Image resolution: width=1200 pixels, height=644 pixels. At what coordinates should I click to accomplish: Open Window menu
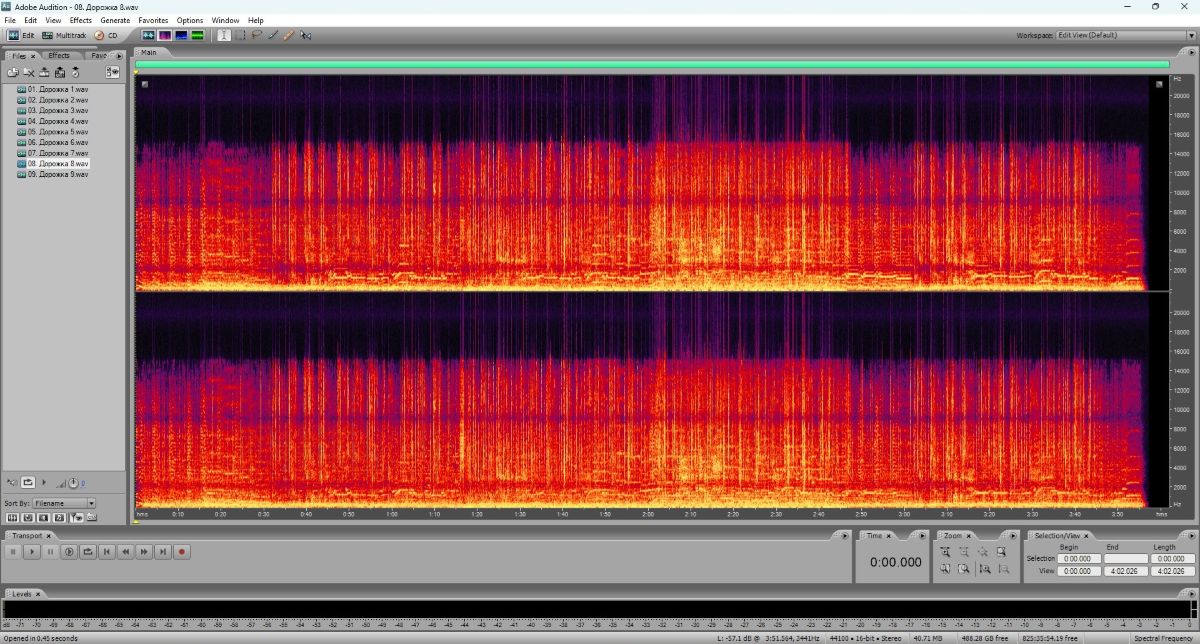[225, 20]
